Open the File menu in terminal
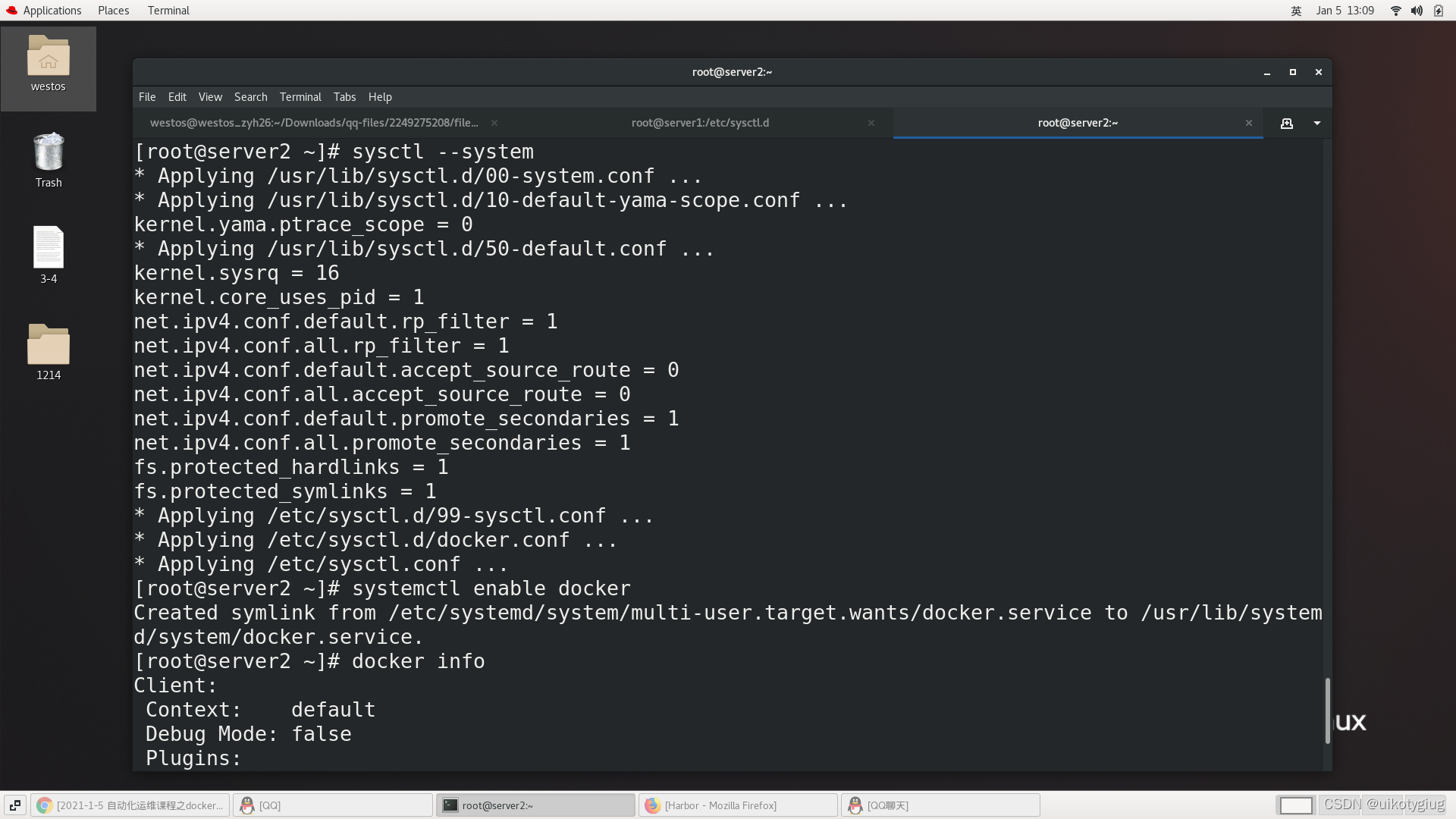This screenshot has width=1456, height=819. (x=148, y=96)
